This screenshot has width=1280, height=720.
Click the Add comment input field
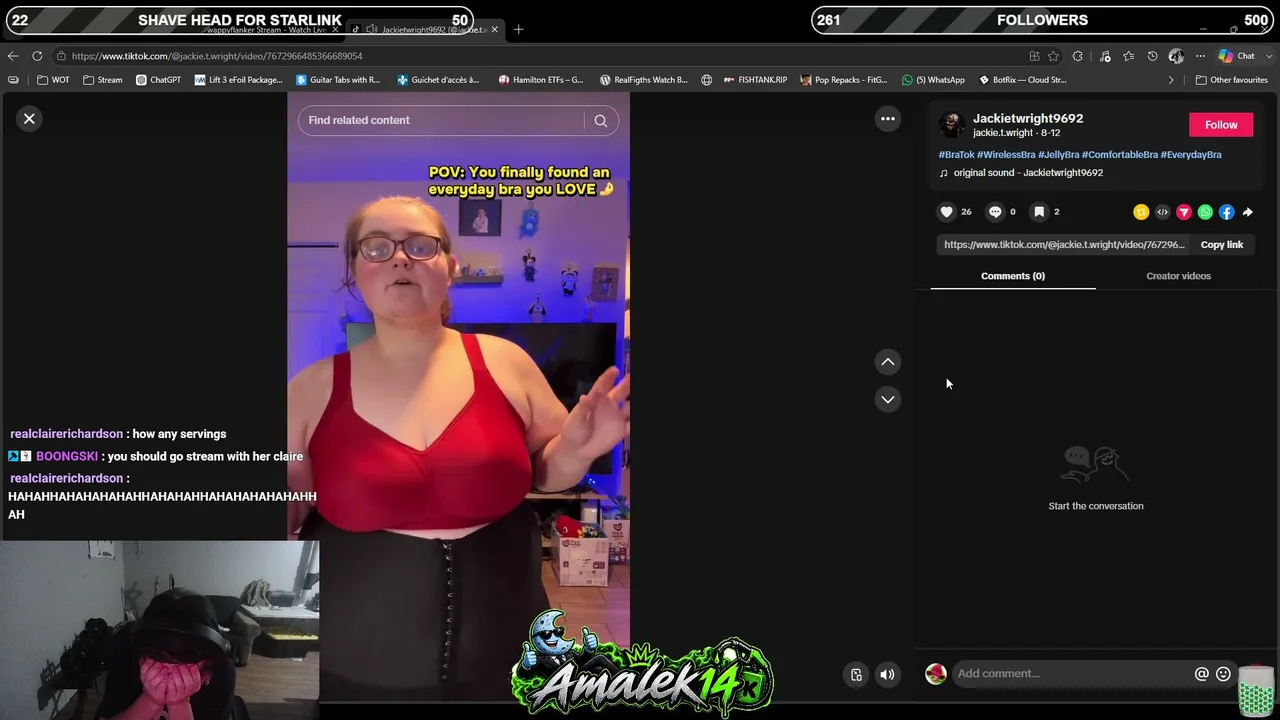coord(1072,674)
